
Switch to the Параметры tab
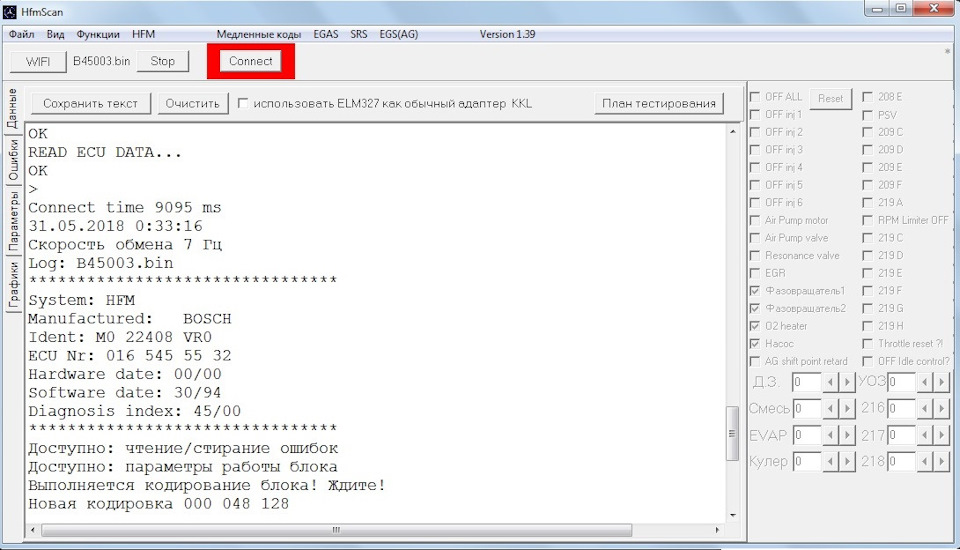(x=13, y=220)
